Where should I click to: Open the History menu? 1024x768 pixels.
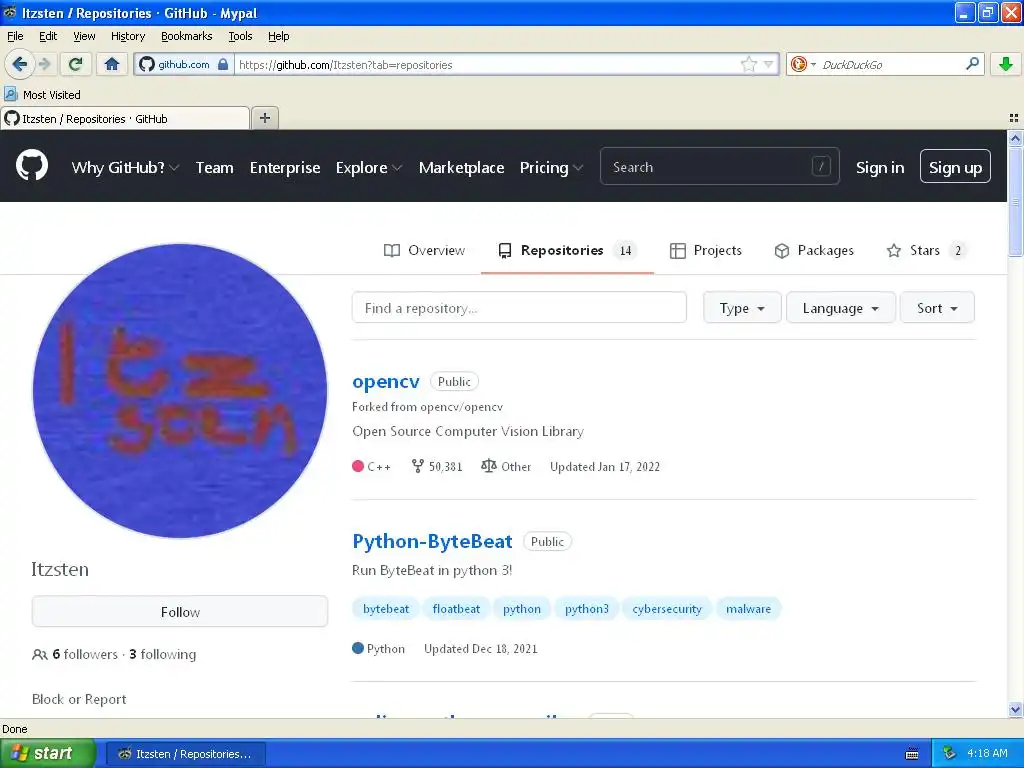pos(127,36)
